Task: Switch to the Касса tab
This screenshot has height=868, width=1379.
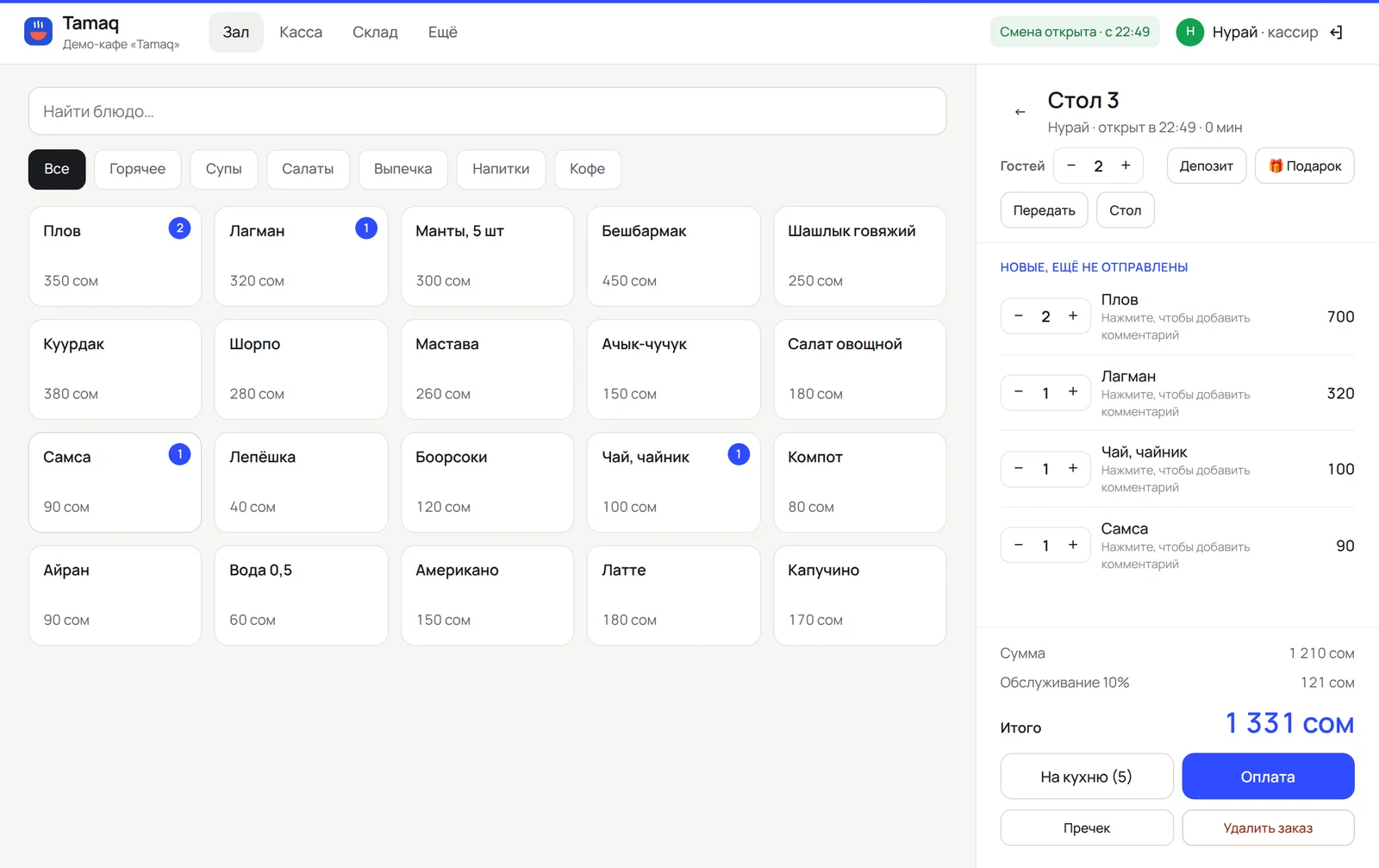Action: coord(301,33)
